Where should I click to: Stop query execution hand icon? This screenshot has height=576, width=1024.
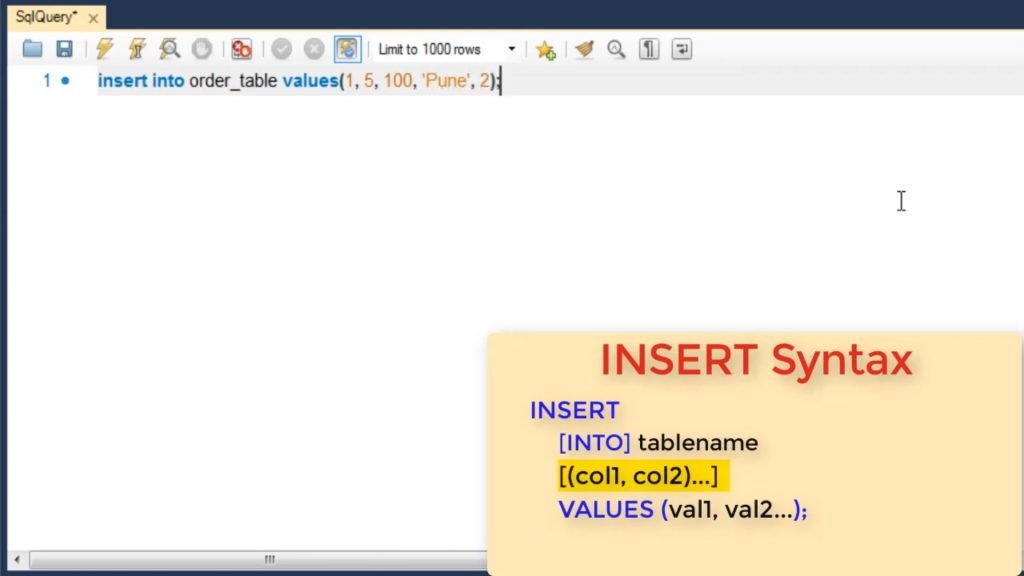point(202,49)
